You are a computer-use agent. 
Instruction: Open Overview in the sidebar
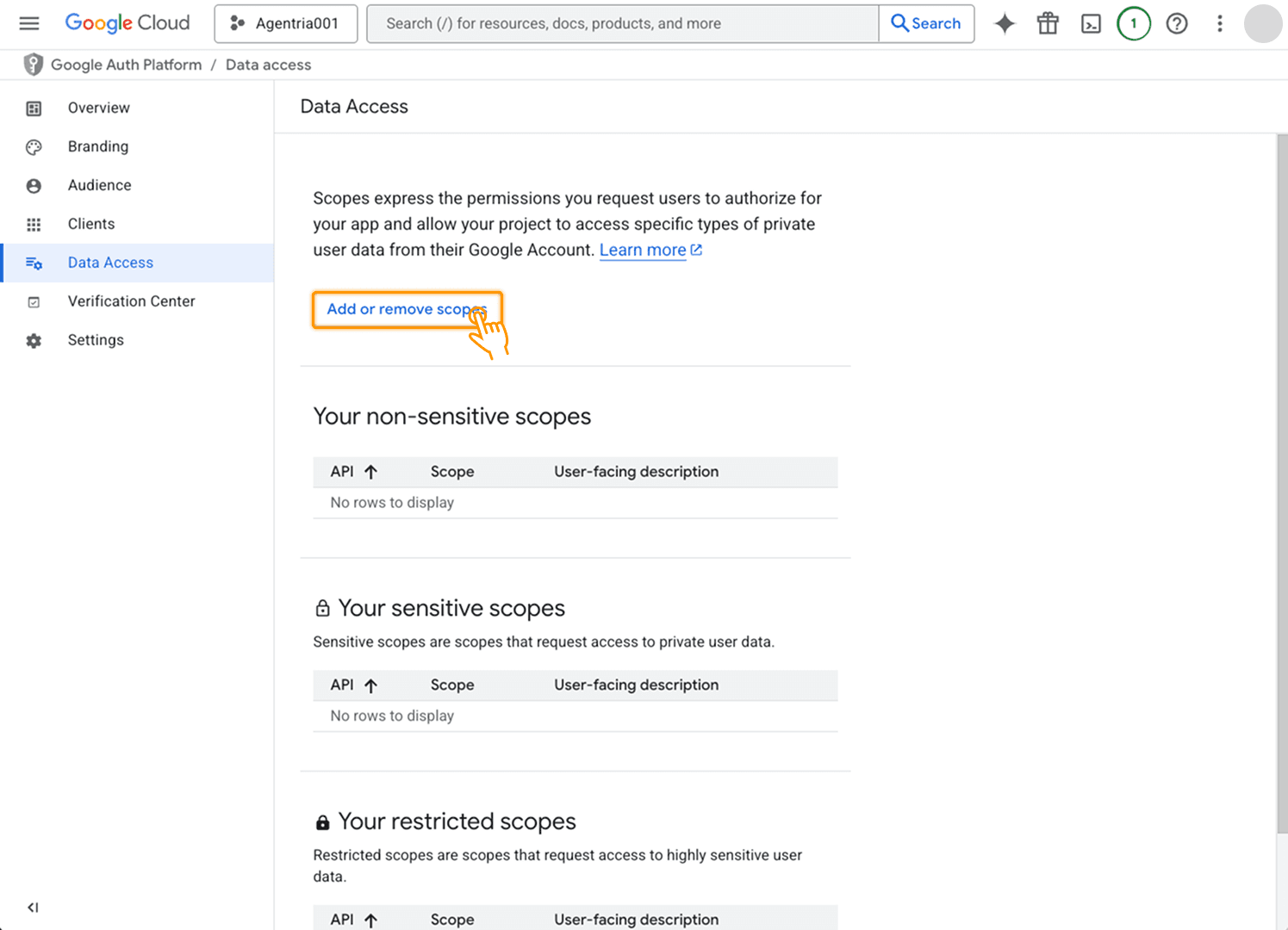point(137,108)
